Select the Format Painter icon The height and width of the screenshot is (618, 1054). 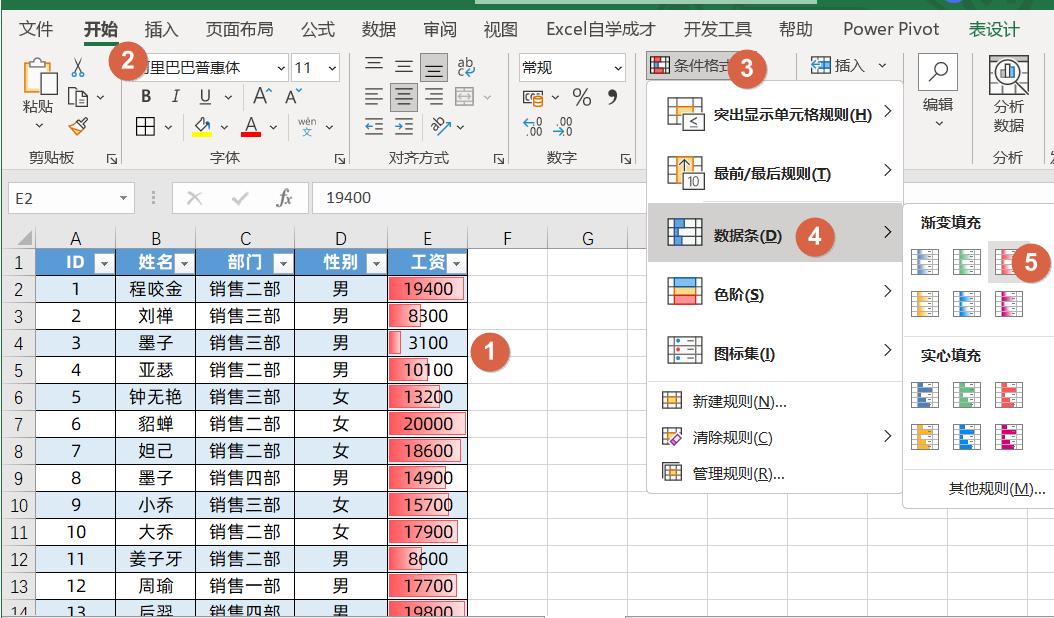coord(77,125)
